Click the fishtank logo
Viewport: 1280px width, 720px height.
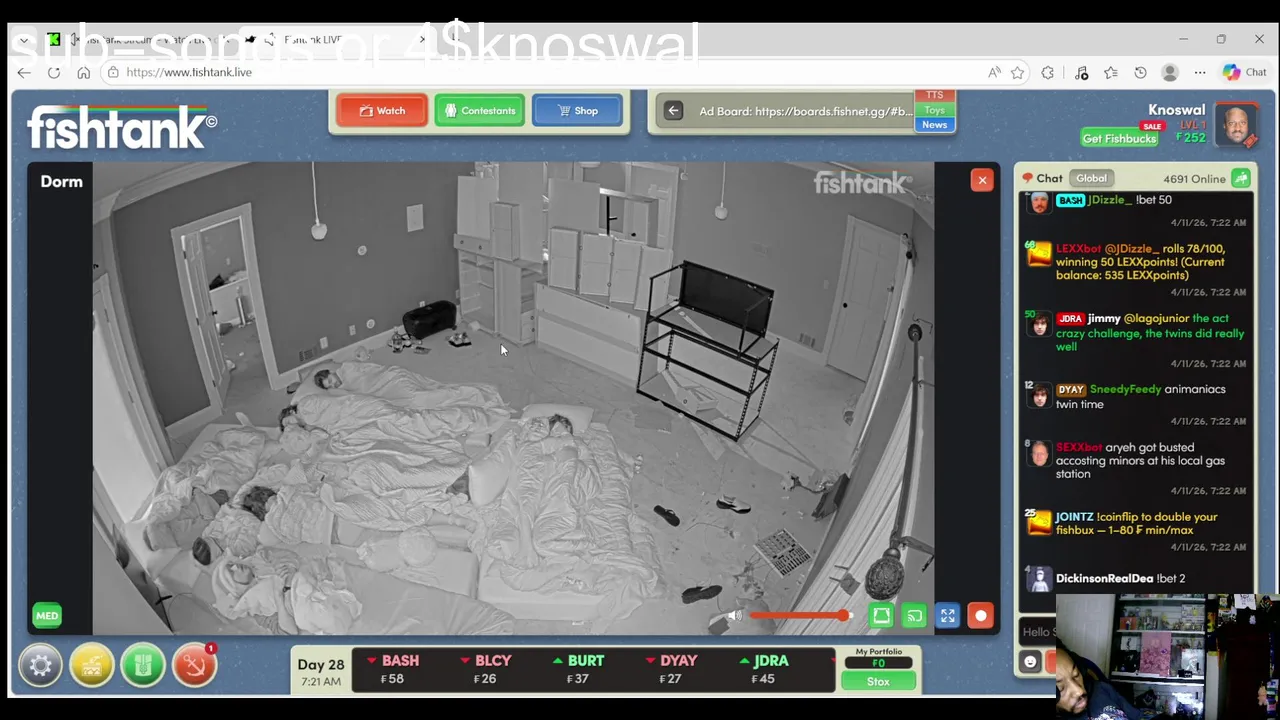(x=121, y=127)
